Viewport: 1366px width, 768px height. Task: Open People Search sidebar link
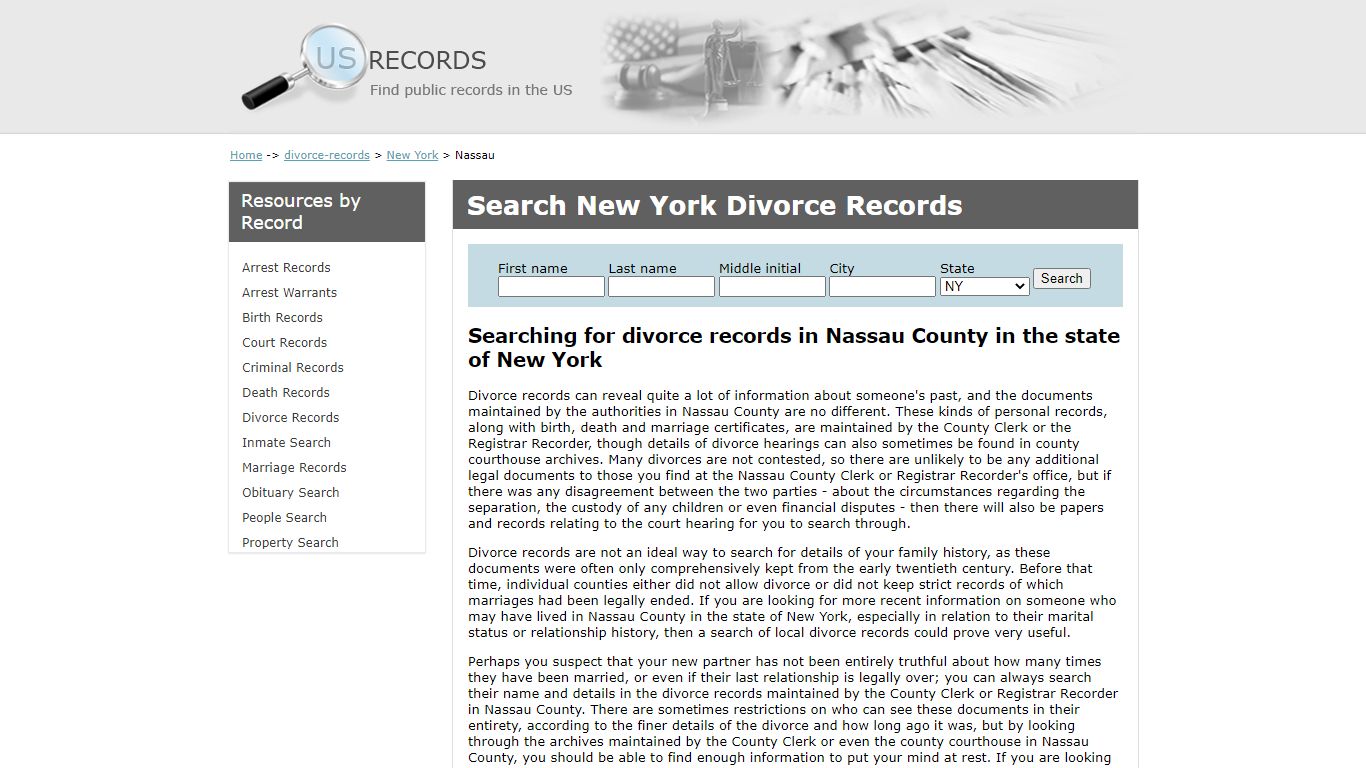coord(284,517)
